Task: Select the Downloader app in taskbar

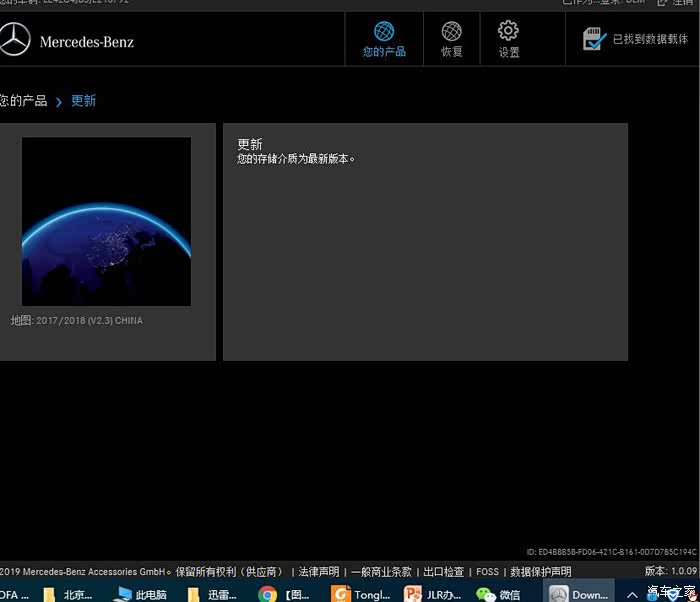Action: click(579, 594)
